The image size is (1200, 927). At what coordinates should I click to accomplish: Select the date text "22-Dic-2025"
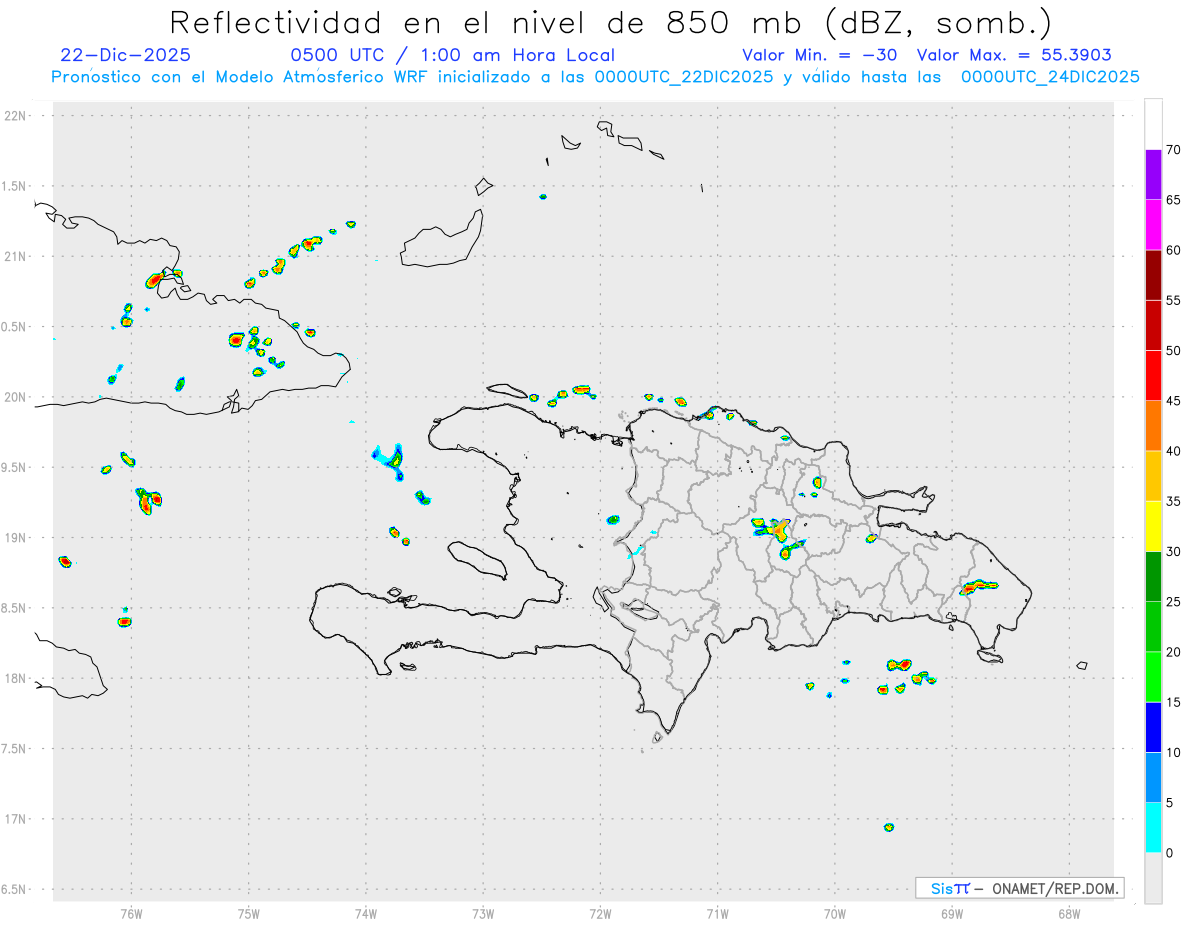coord(125,55)
